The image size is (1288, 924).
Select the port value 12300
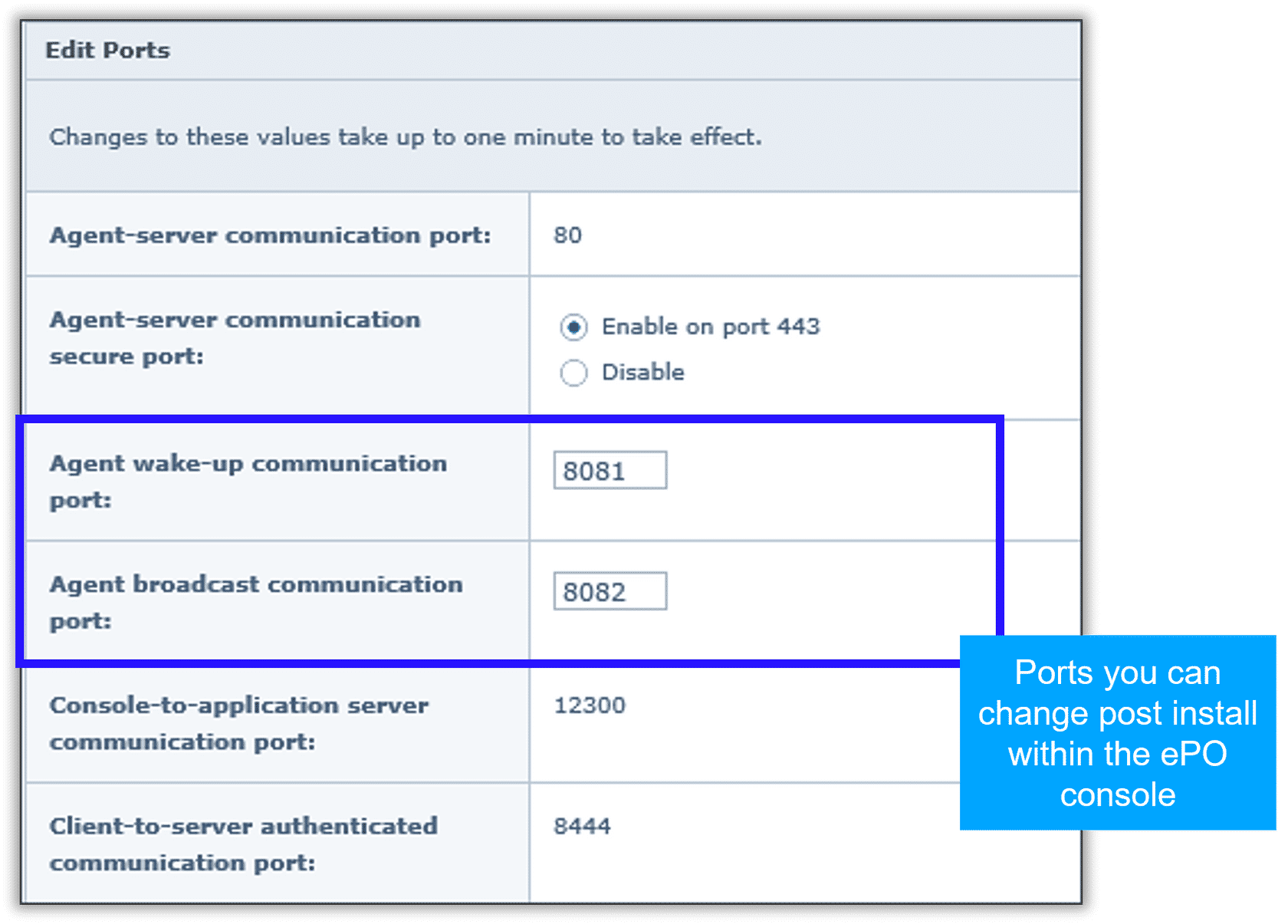tap(590, 705)
